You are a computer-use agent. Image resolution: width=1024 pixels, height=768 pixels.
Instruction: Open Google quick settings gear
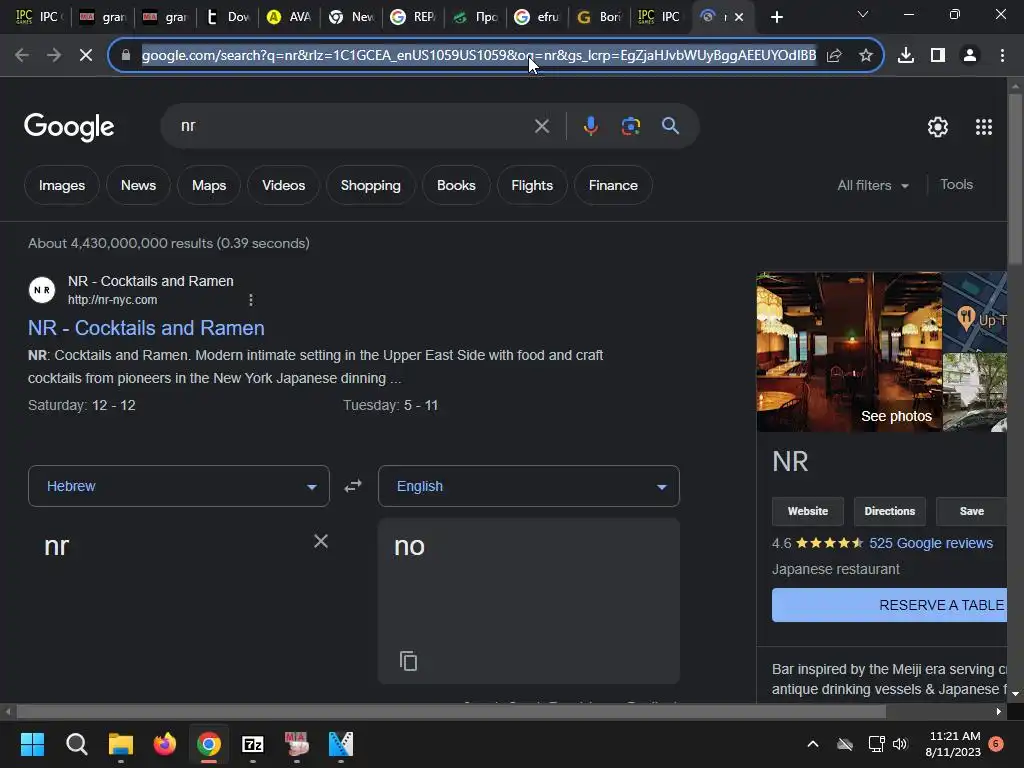(x=938, y=127)
